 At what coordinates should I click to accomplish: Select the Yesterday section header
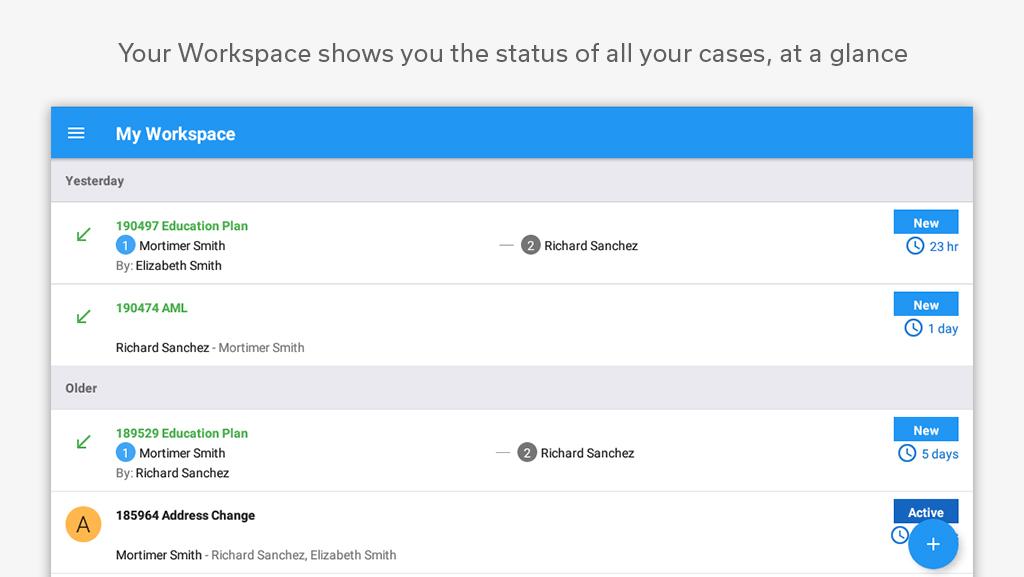pyautogui.click(x=95, y=181)
